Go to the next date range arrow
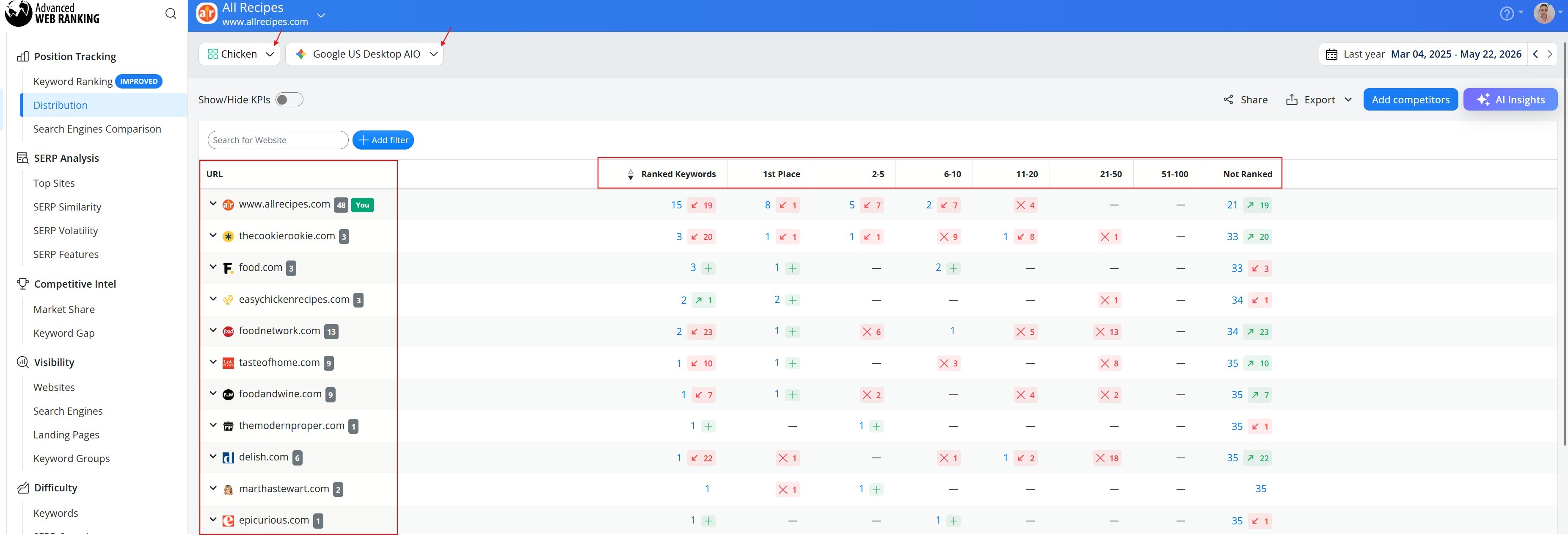Viewport: 1568px width, 535px height. coord(1550,54)
